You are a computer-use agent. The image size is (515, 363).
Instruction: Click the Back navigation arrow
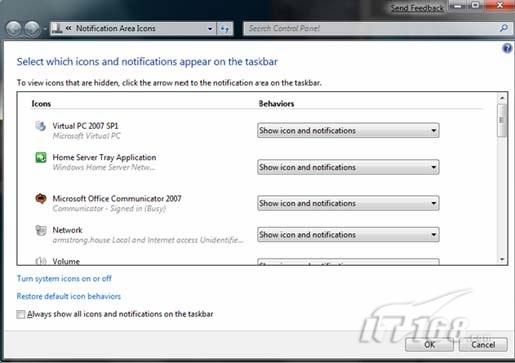13,29
